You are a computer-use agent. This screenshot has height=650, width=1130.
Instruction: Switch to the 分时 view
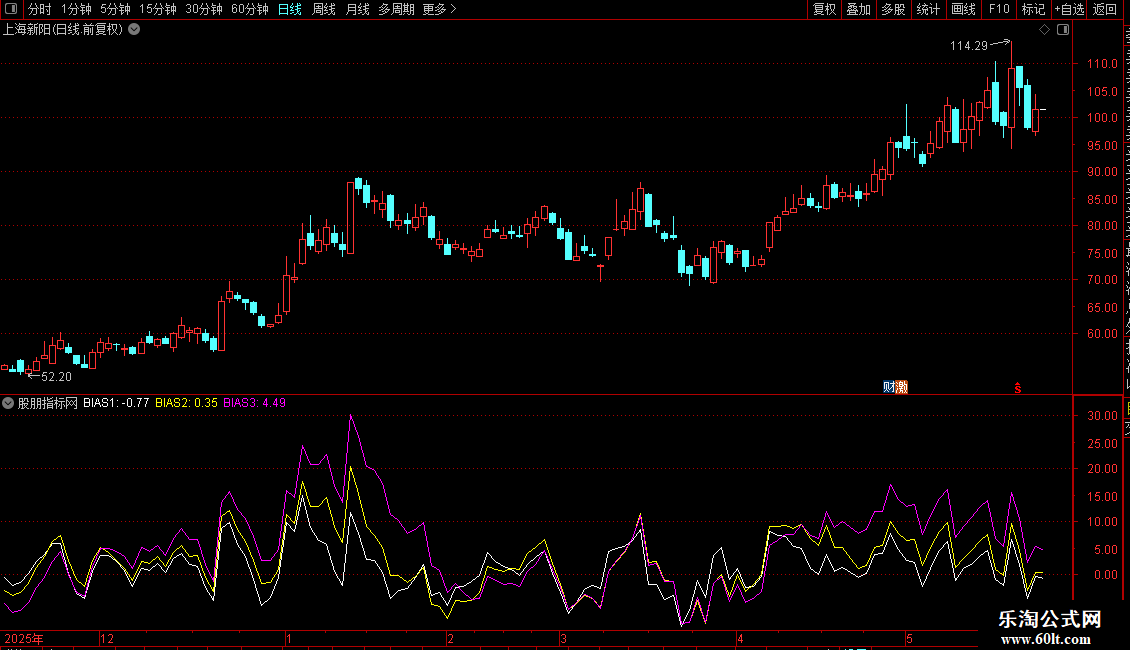click(x=40, y=9)
